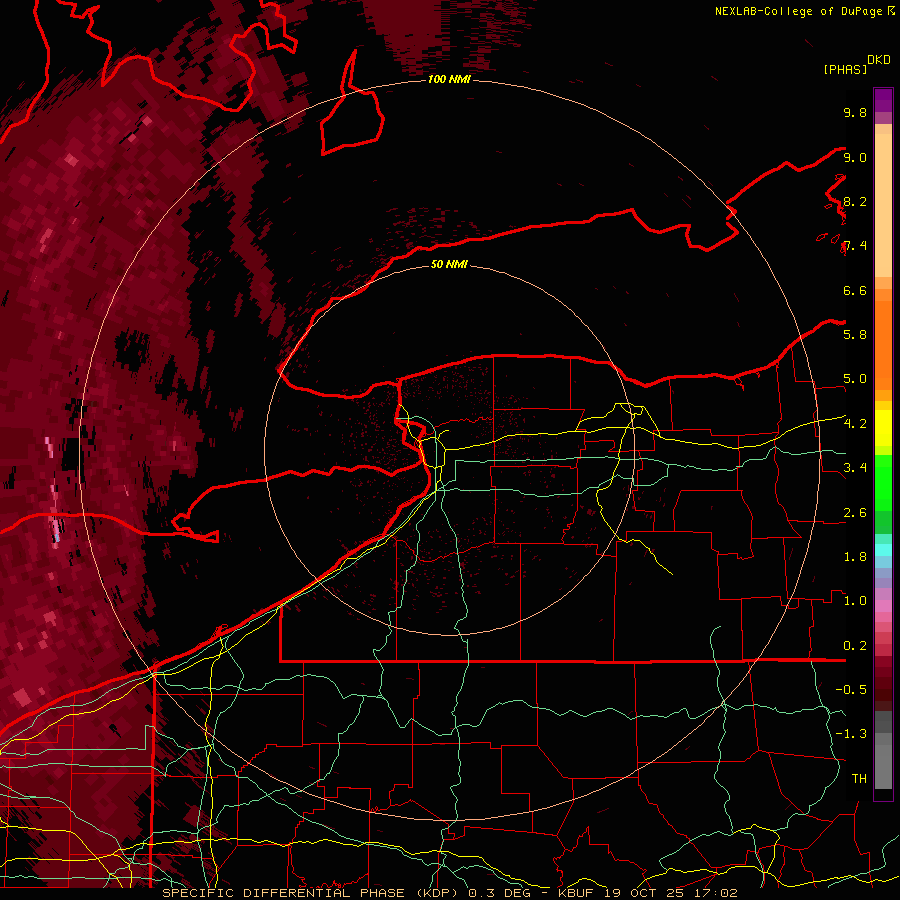Click the 9.8 scale value
Image resolution: width=900 pixels, height=900 pixels.
click(x=855, y=112)
